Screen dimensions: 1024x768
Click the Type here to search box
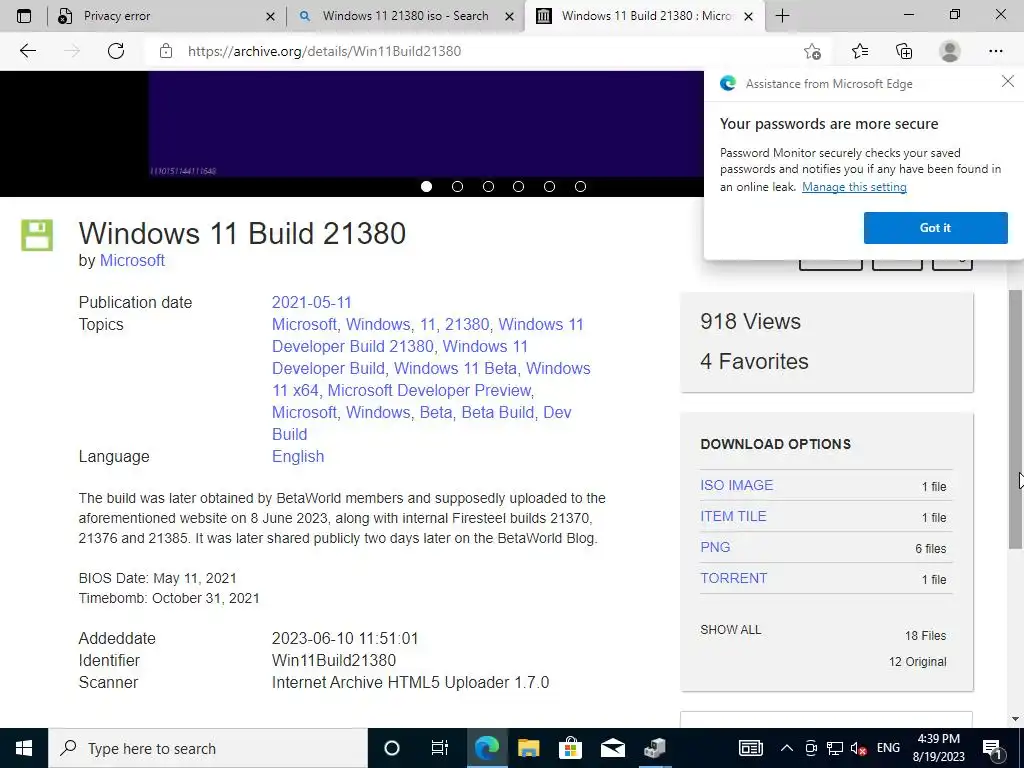pos(208,748)
